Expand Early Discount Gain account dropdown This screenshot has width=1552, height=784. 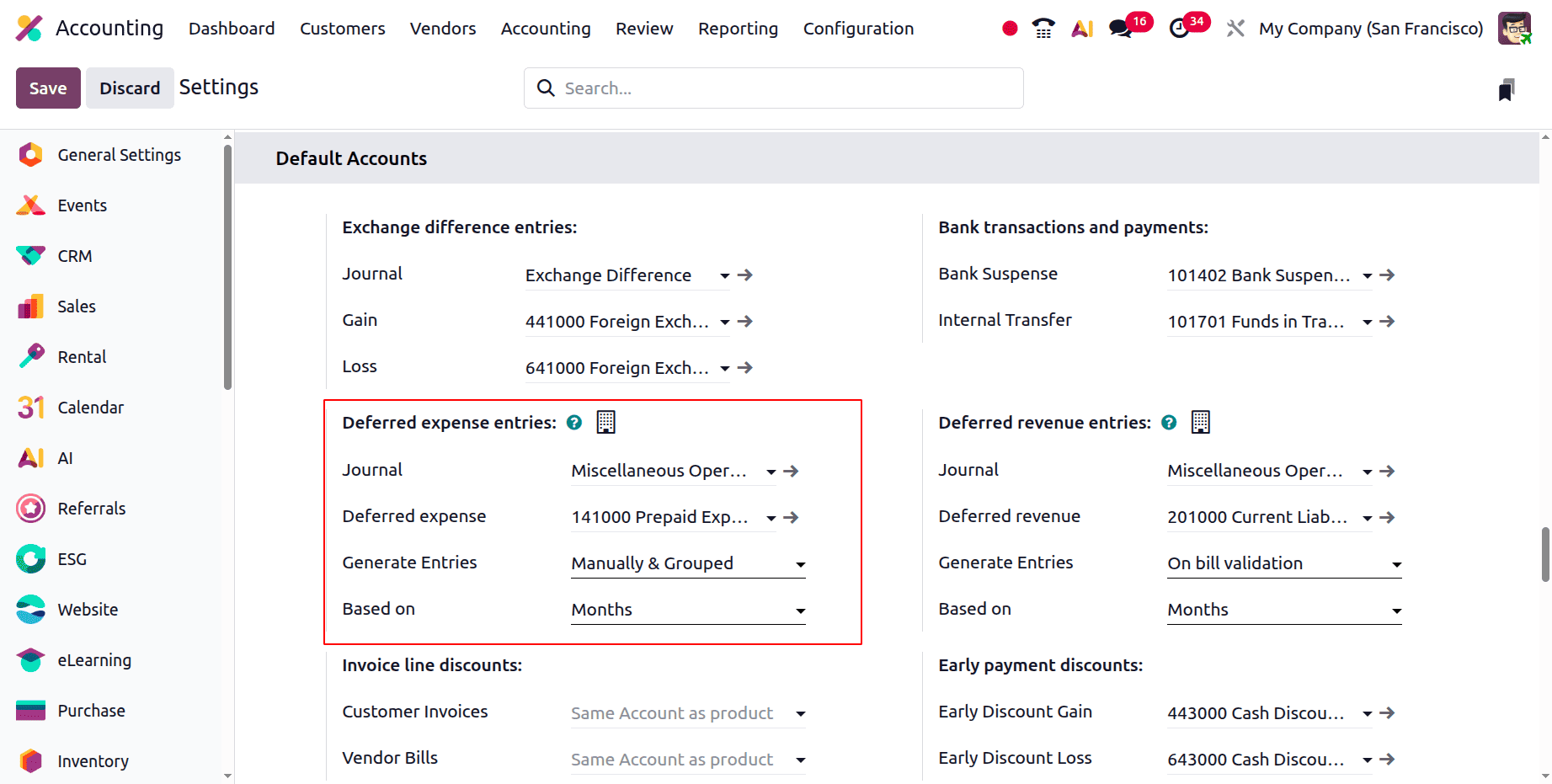click(1368, 714)
